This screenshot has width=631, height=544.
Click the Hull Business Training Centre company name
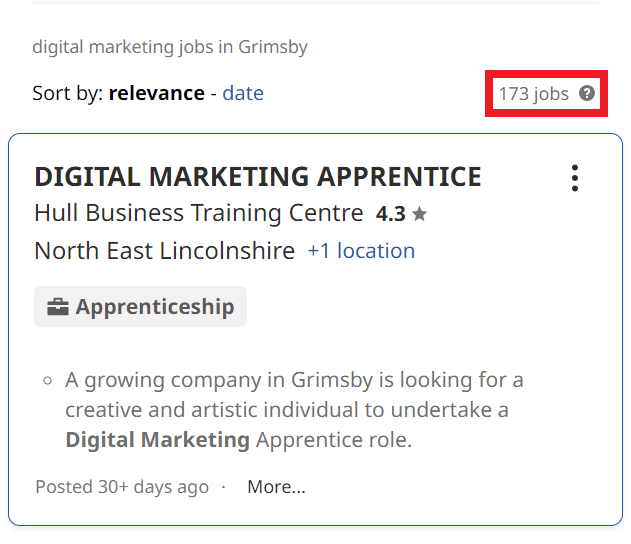coord(199,213)
